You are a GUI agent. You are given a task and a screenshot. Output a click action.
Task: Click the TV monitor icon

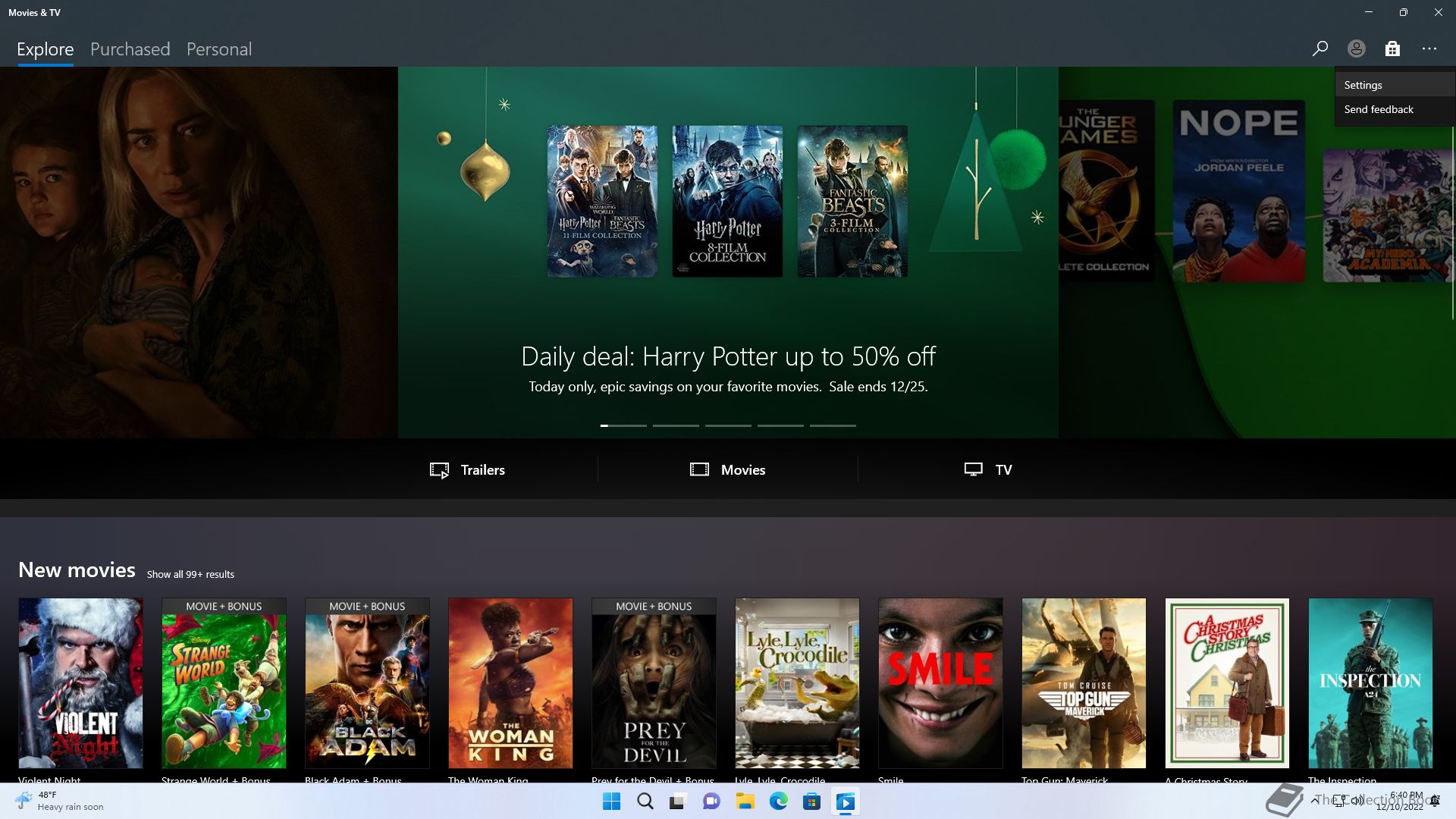pos(973,469)
